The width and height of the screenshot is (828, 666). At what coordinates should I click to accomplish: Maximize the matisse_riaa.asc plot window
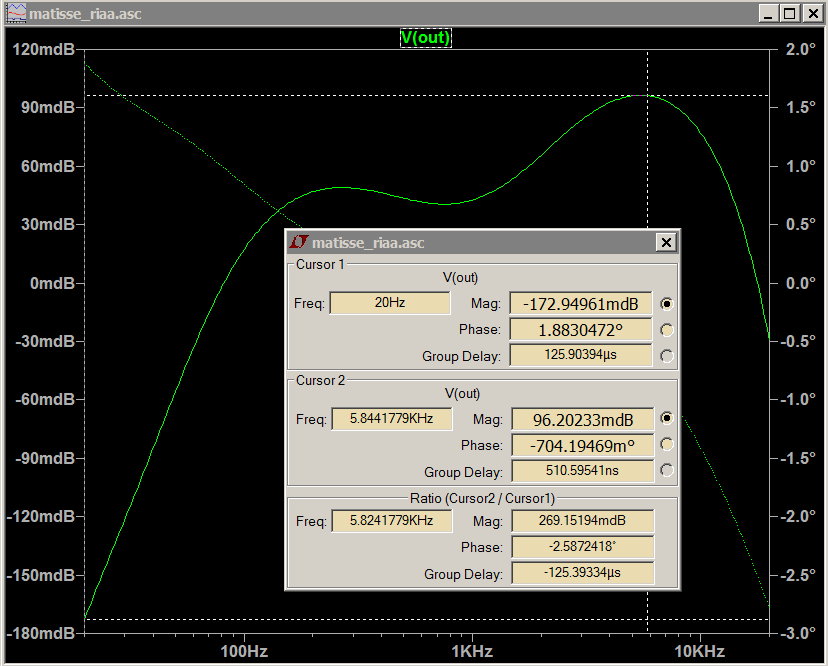coord(789,13)
